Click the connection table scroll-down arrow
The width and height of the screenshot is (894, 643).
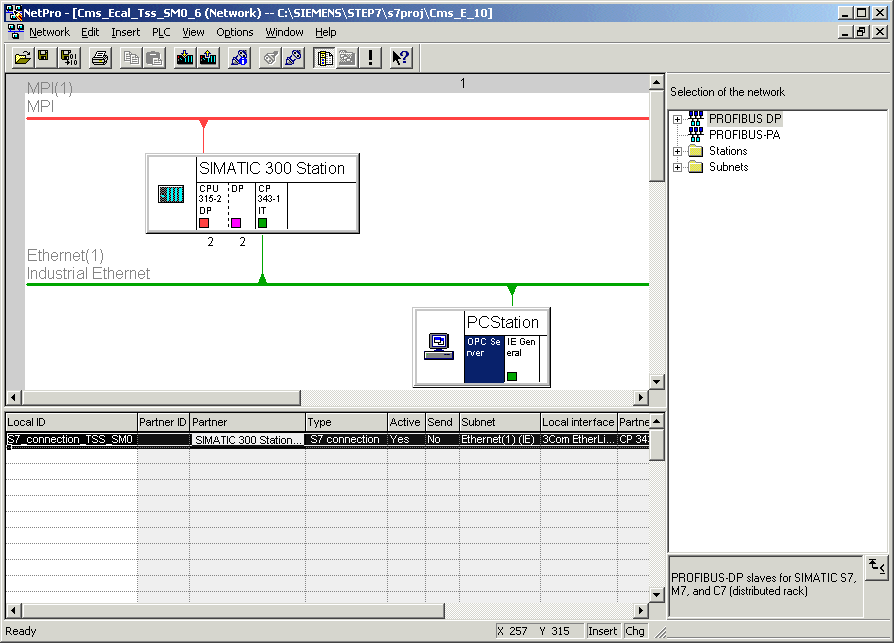point(657,595)
